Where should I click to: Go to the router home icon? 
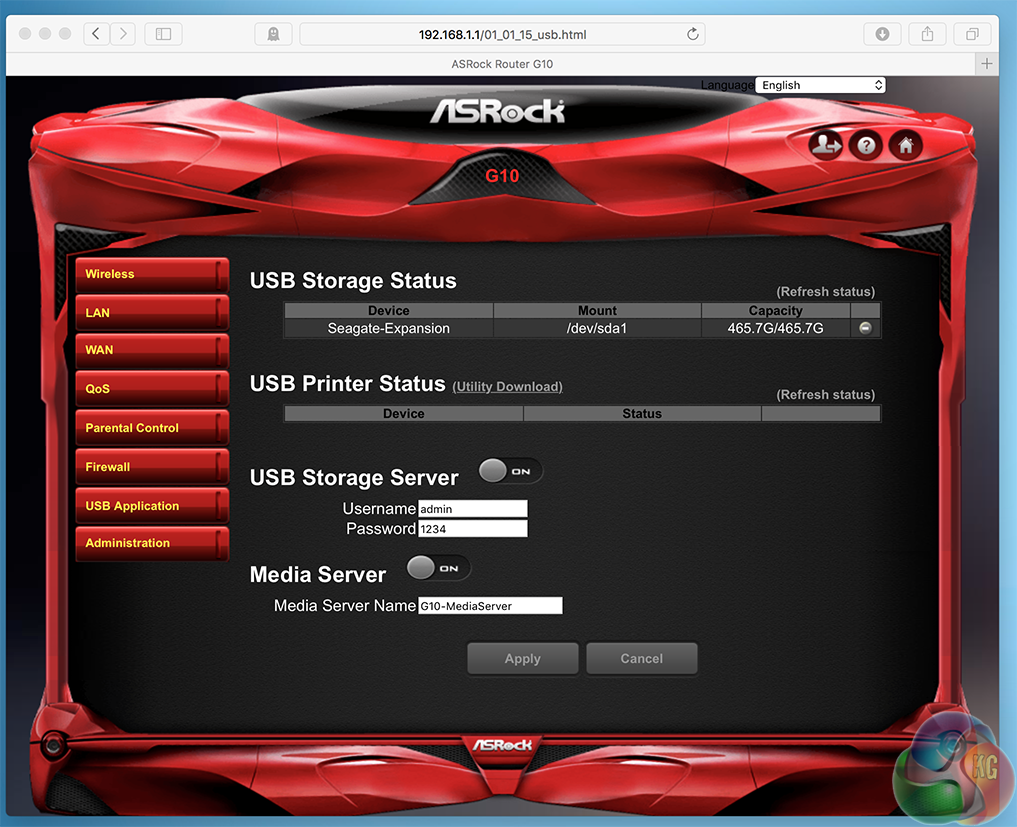(x=905, y=145)
